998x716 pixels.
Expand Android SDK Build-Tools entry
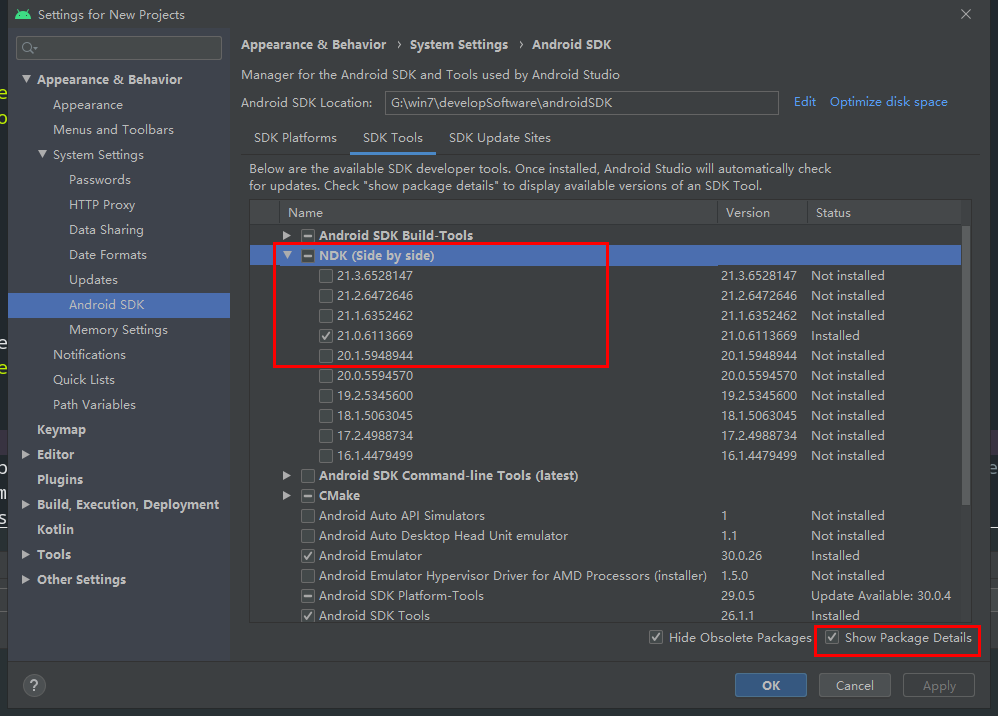287,235
